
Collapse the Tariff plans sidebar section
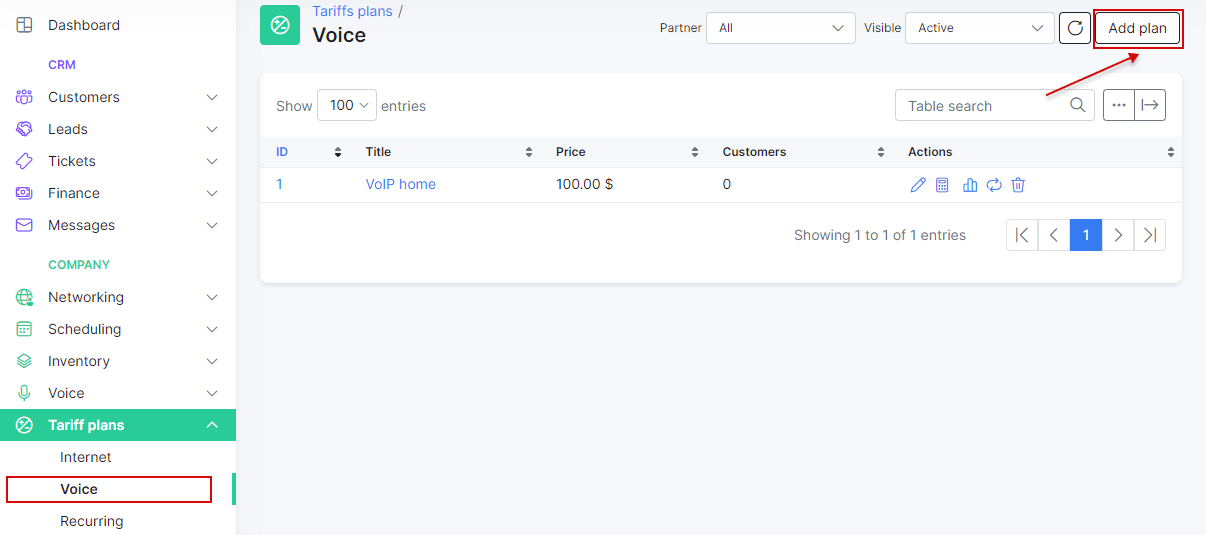click(118, 425)
